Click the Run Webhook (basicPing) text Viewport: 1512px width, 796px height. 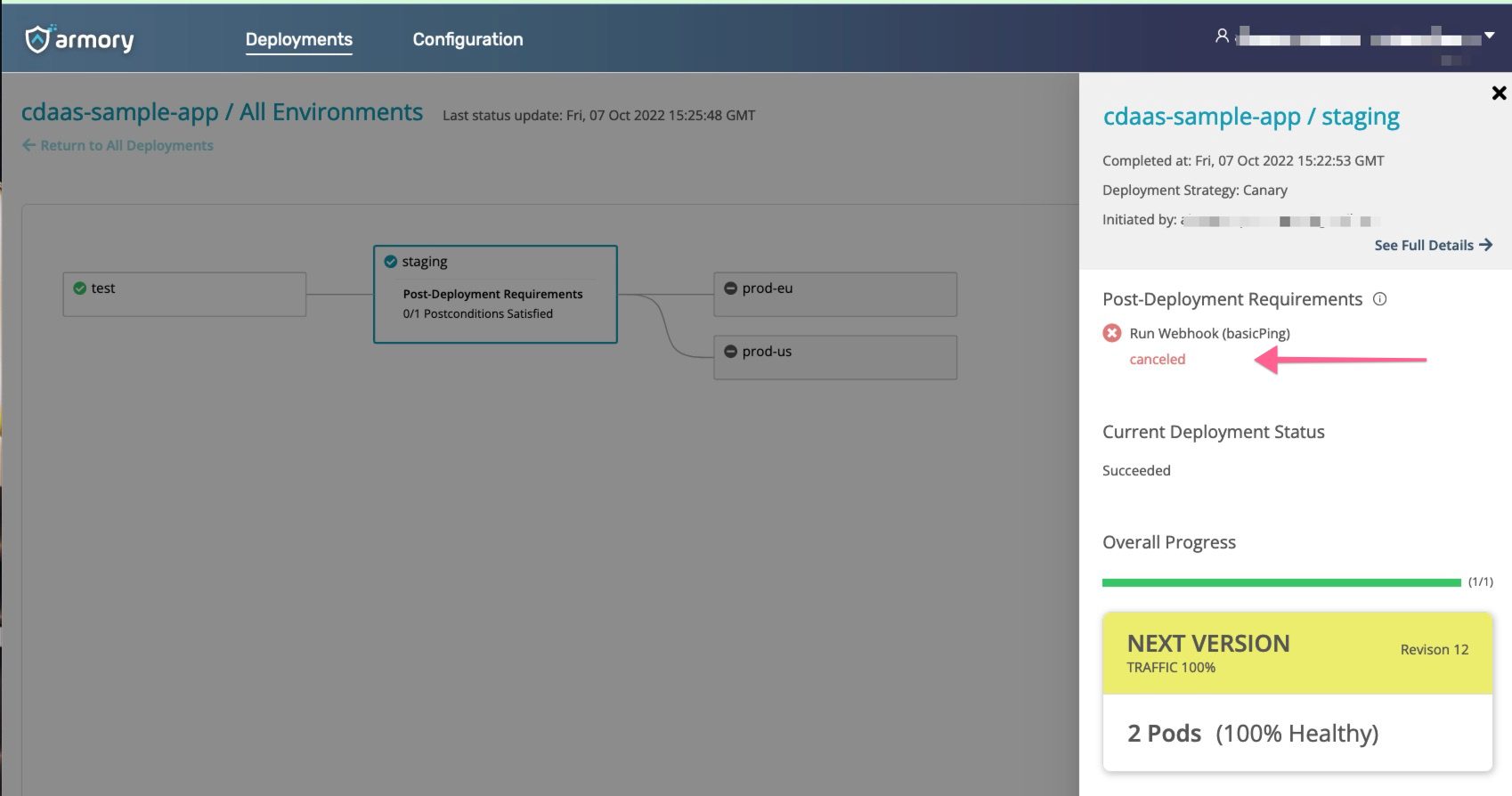pyautogui.click(x=1209, y=333)
